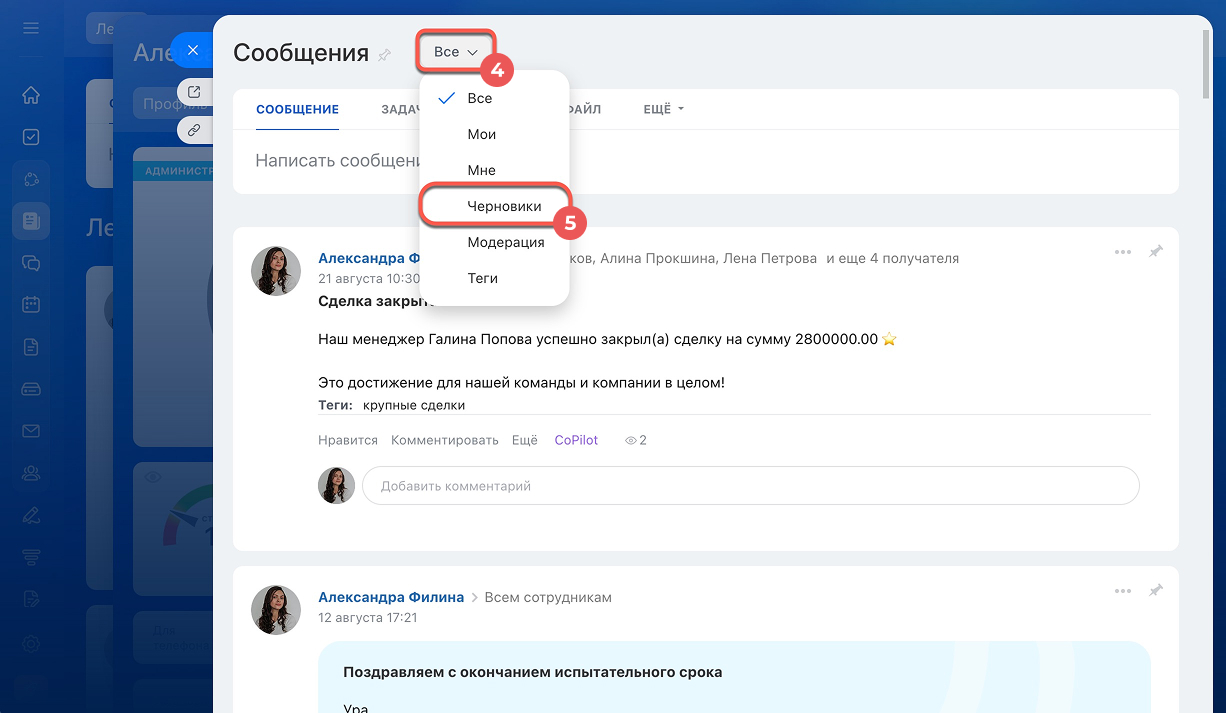Open the signature pen icon in sidebar
The width and height of the screenshot is (1226, 713).
[x=31, y=515]
